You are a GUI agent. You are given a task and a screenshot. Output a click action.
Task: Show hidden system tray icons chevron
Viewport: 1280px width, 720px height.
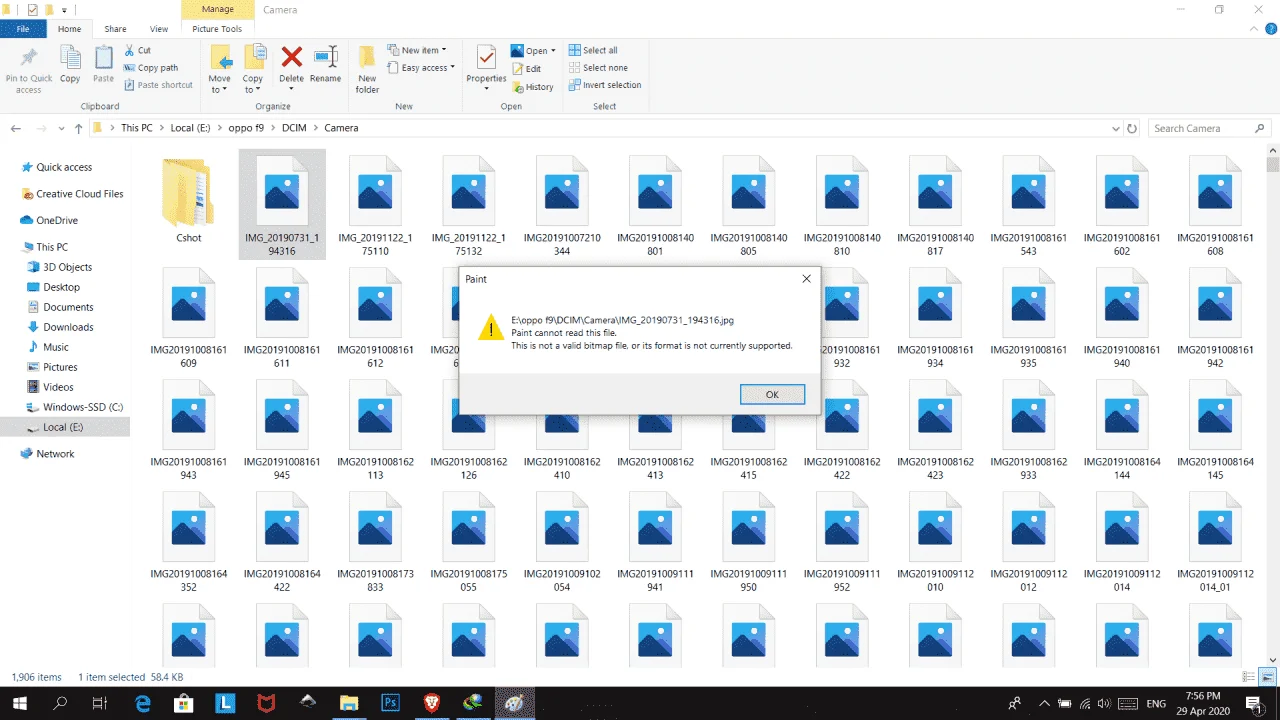click(1044, 703)
